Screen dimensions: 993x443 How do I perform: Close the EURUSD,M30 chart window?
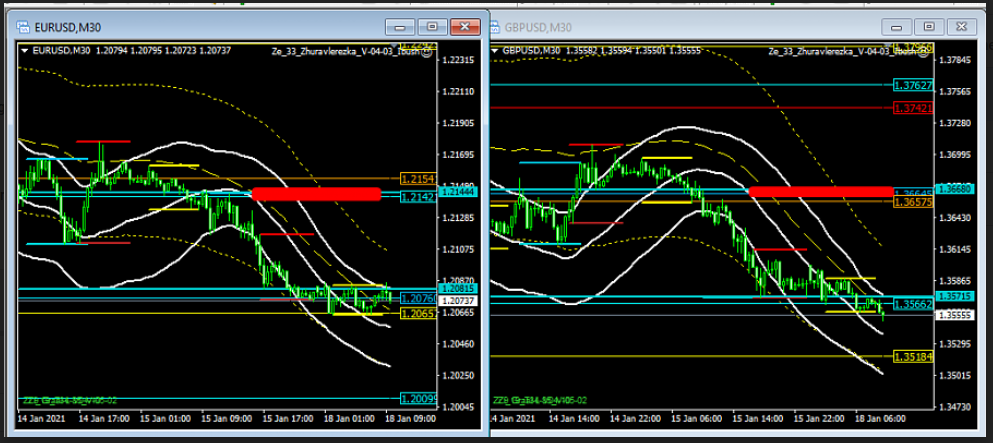pyautogui.click(x=464, y=27)
